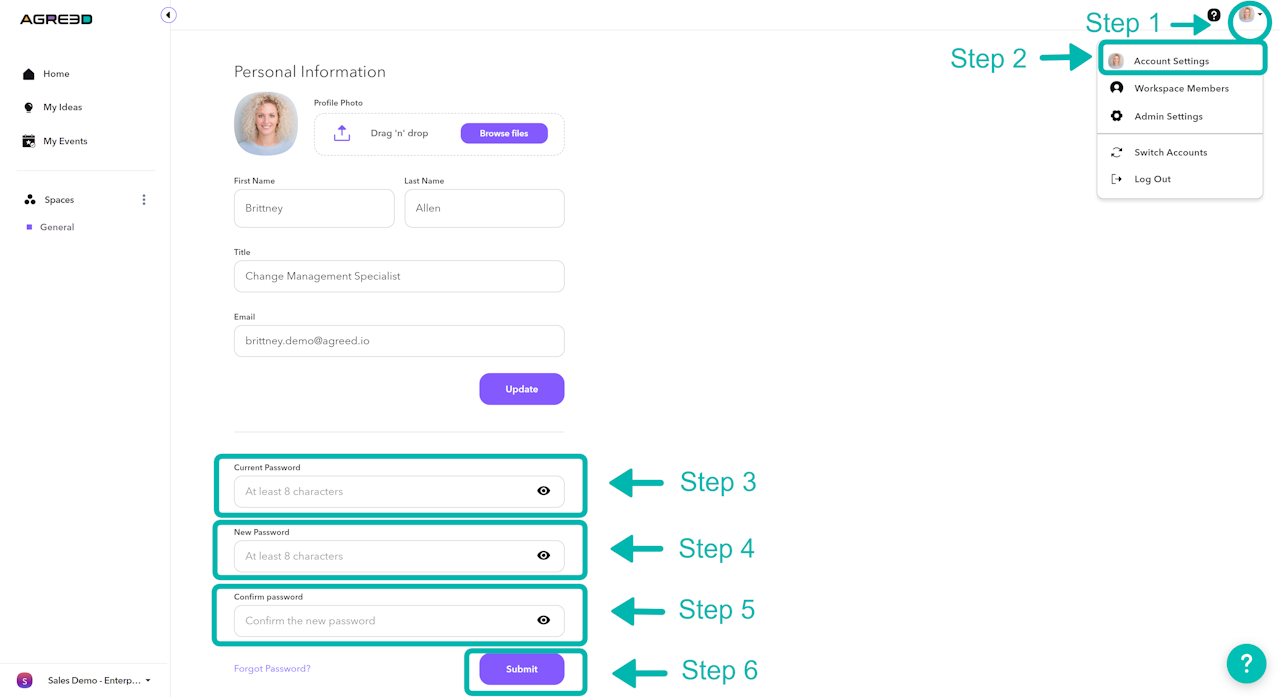The width and height of the screenshot is (1280, 697).
Task: Open My Ideas lightbulb icon
Action: coord(29,107)
